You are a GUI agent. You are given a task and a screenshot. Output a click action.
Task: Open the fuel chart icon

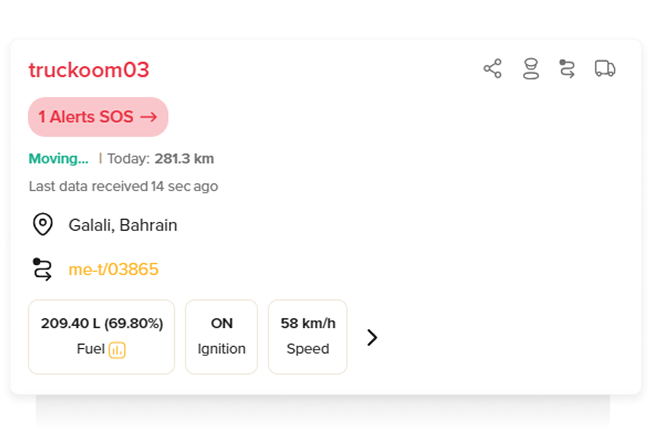(117, 350)
